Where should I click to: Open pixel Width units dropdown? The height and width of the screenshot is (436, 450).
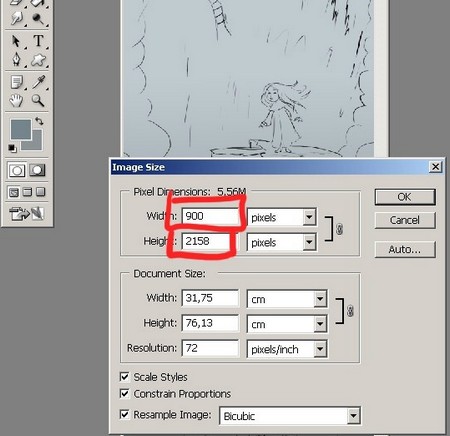[309, 217]
